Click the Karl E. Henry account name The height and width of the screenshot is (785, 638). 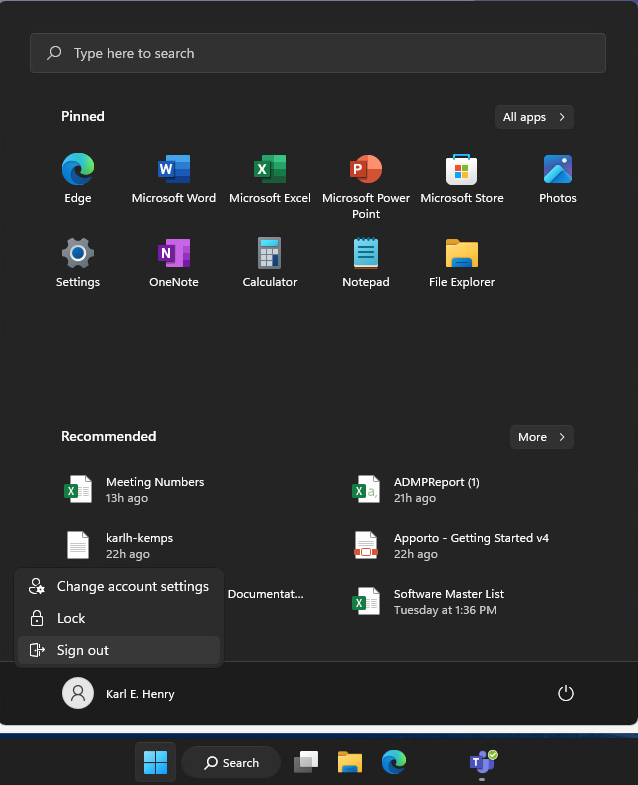click(140, 694)
